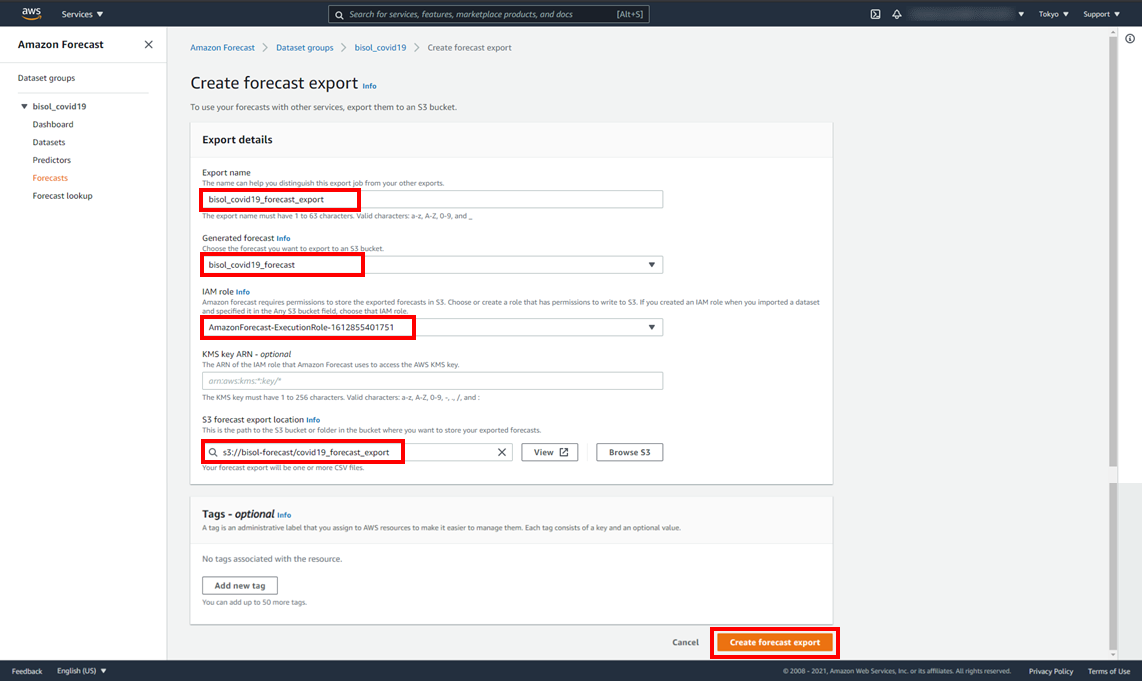Clear the S3 export location field
This screenshot has width=1142, height=681.
point(502,452)
